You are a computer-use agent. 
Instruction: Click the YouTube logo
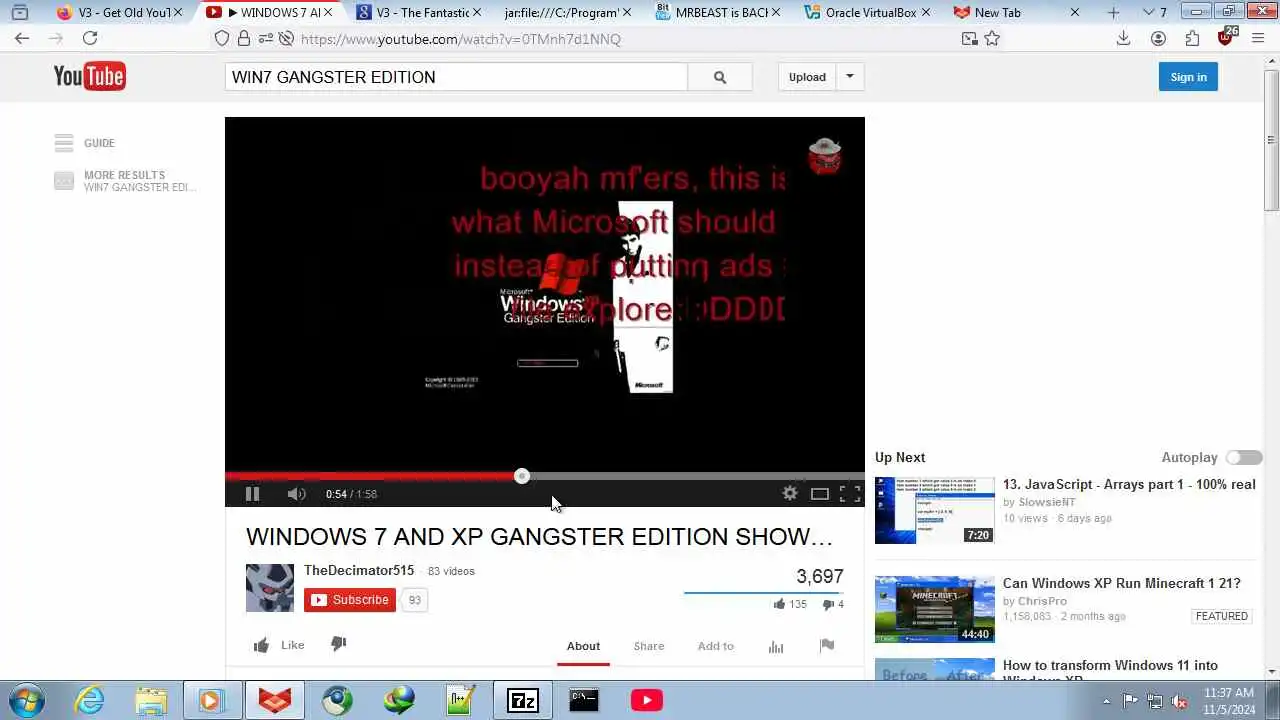(89, 76)
